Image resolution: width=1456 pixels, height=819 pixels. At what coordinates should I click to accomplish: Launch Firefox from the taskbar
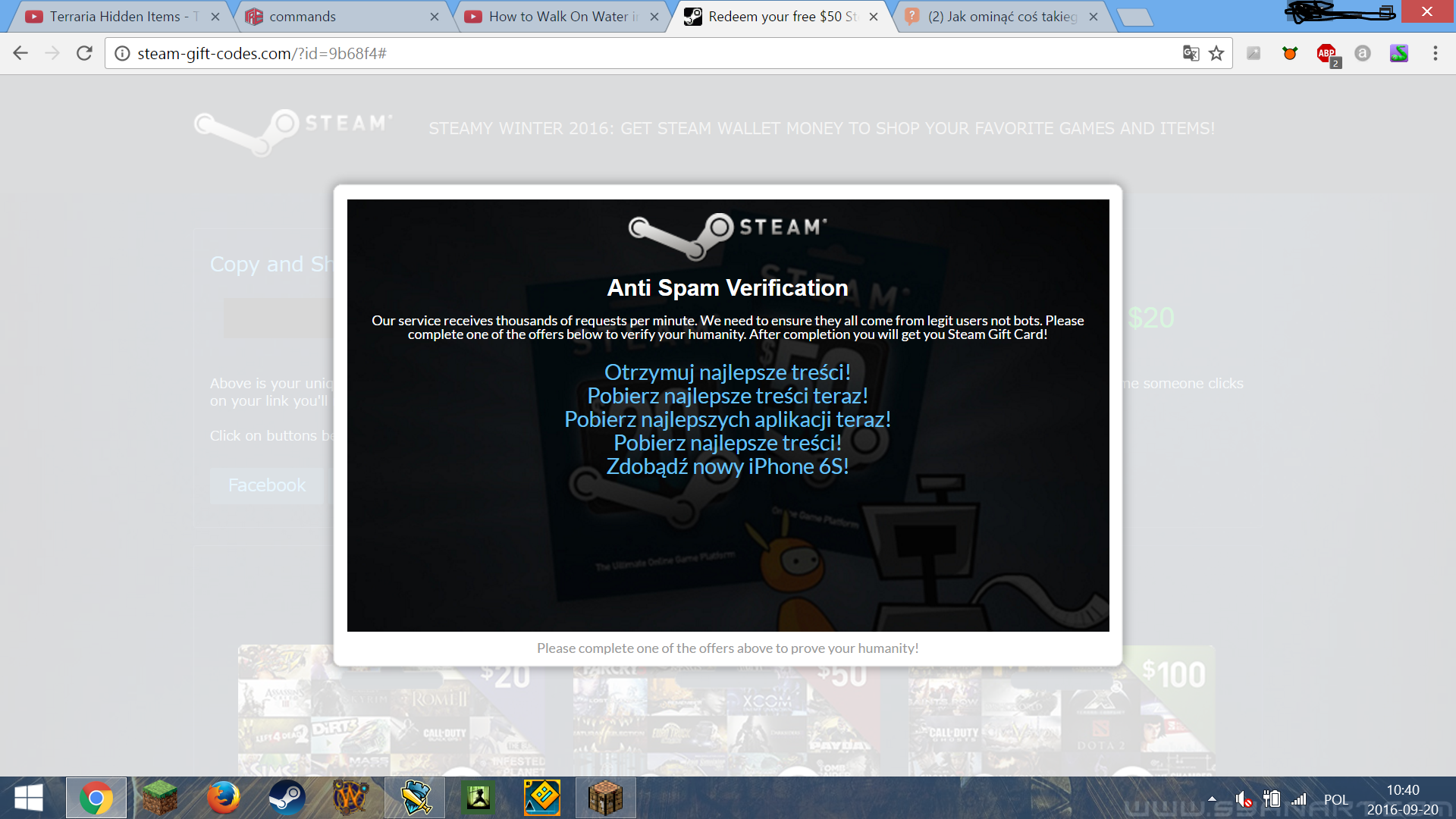click(x=223, y=798)
